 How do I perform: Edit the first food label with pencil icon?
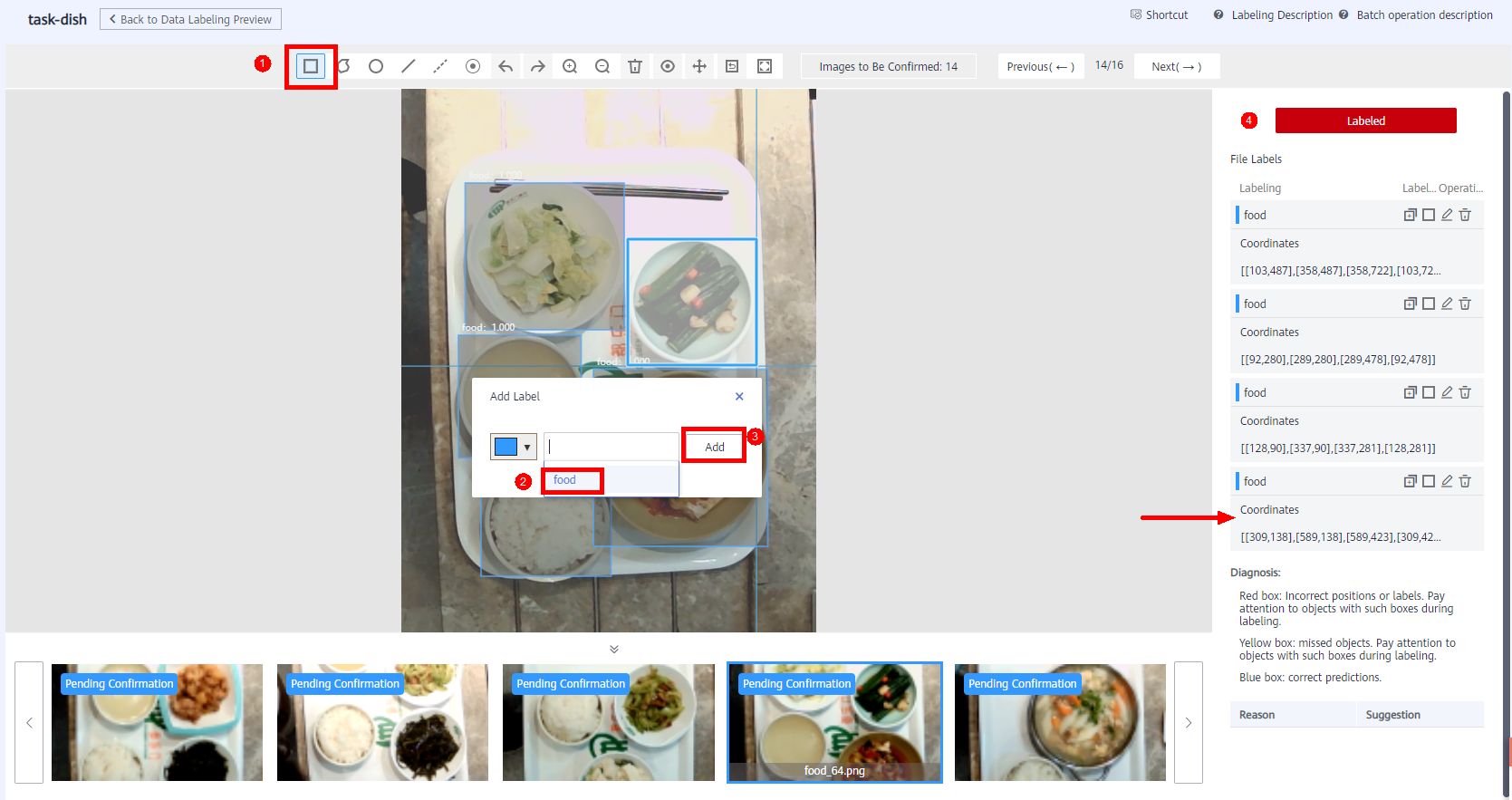[x=1447, y=215]
